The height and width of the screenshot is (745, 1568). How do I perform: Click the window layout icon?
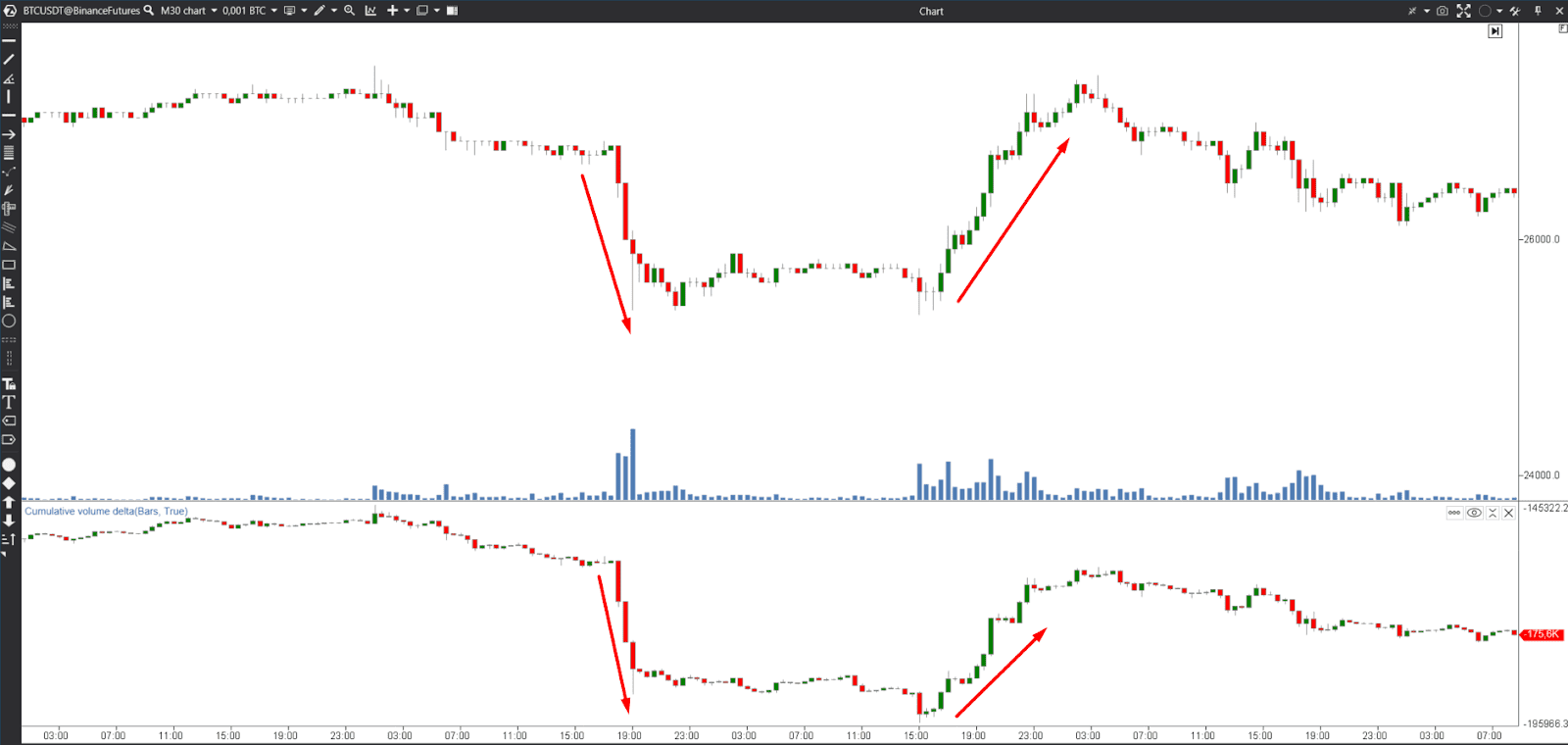tap(422, 11)
